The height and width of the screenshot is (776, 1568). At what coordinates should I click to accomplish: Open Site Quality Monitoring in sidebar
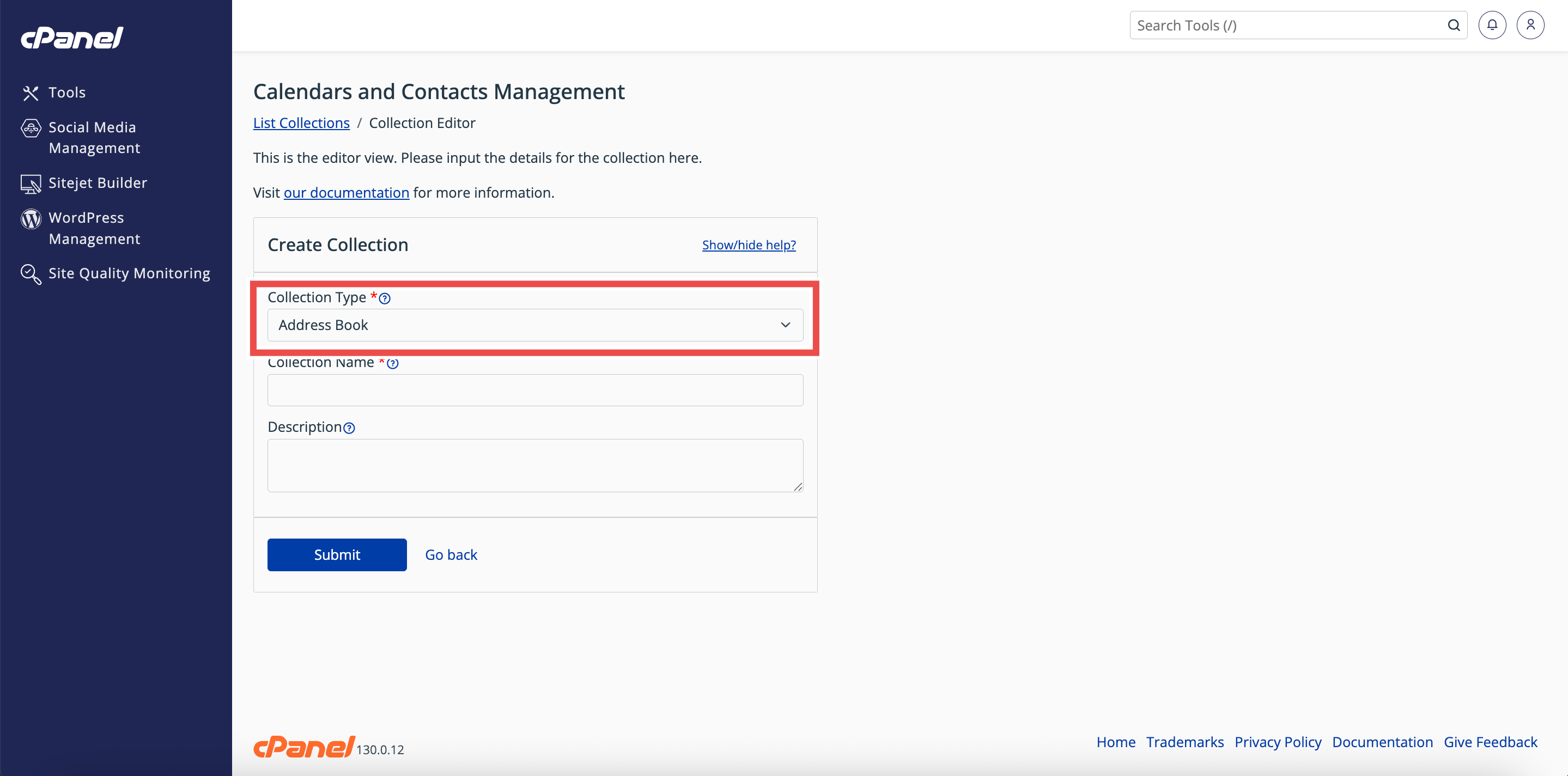point(129,273)
